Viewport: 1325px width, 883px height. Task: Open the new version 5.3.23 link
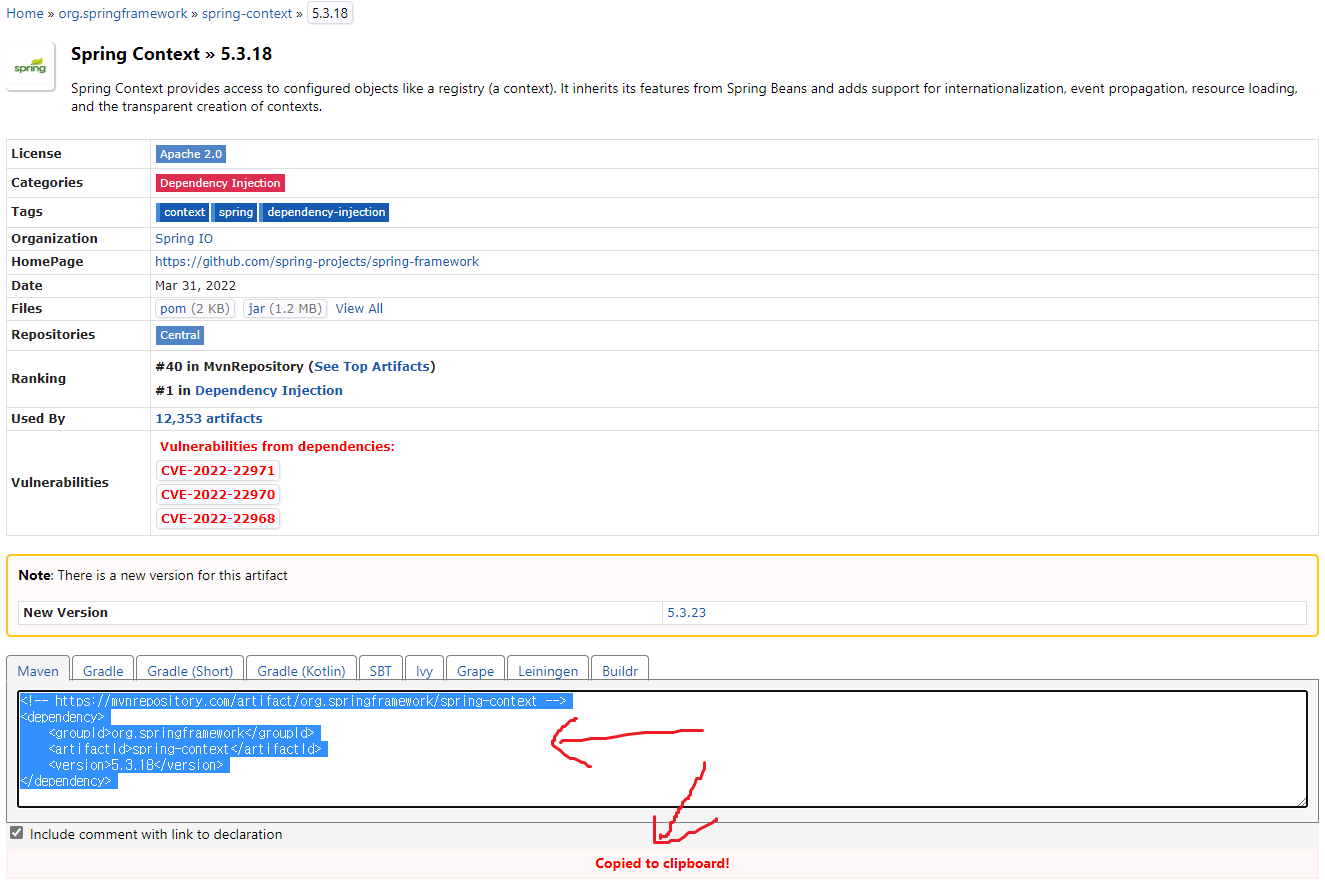pos(686,613)
